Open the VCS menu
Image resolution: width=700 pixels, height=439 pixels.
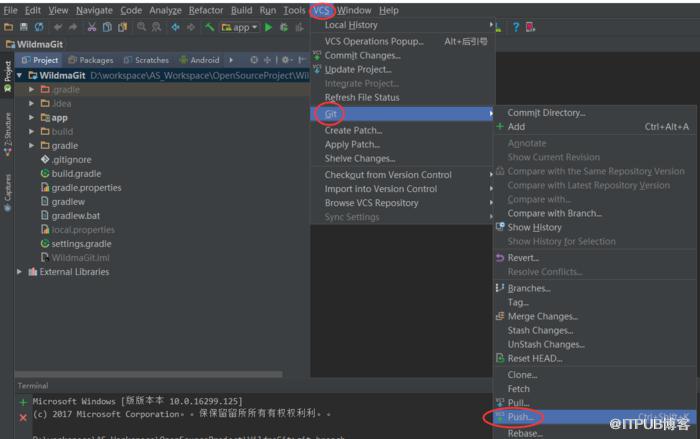(321, 10)
